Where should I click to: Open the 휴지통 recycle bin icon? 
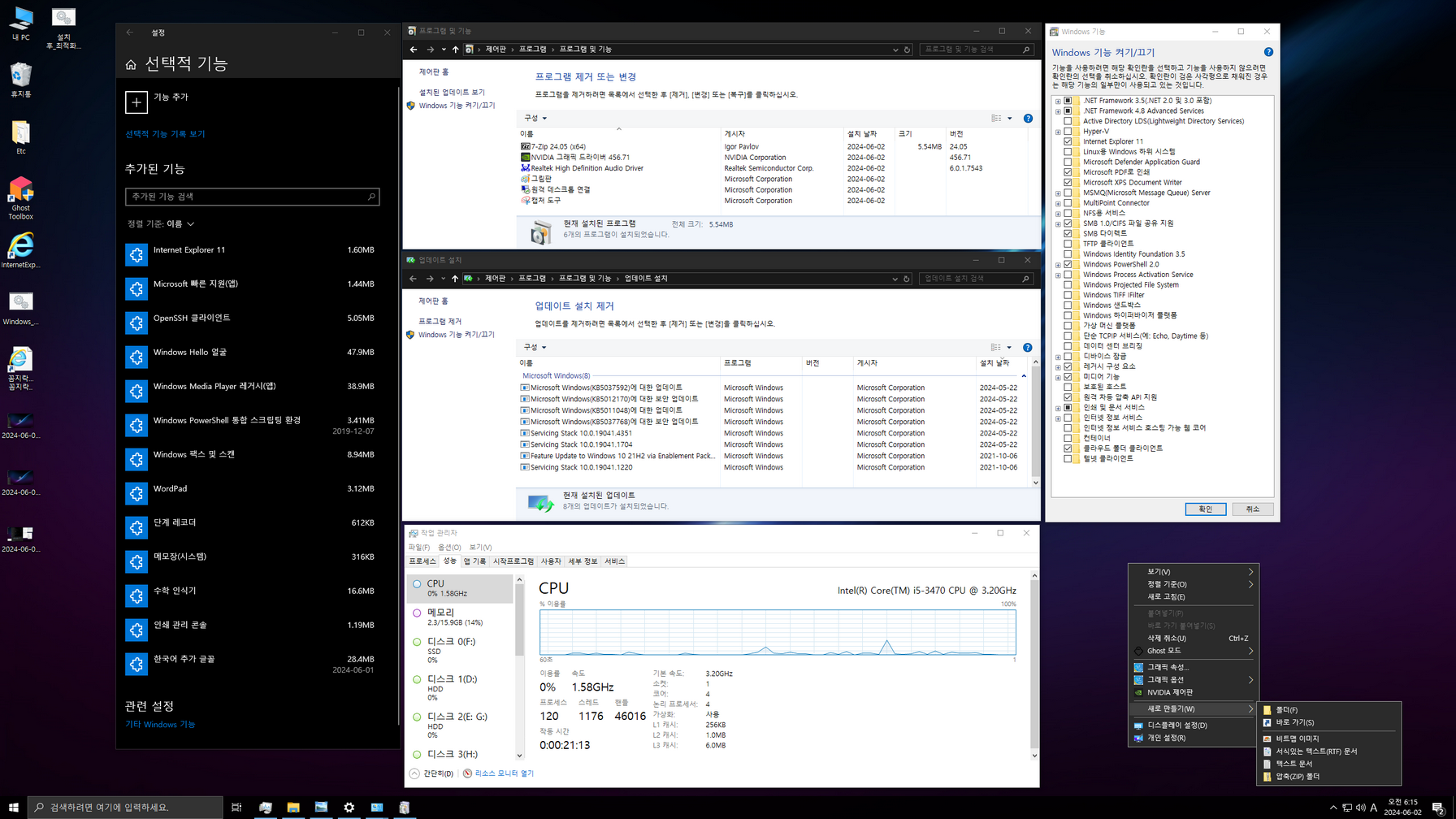point(21,80)
